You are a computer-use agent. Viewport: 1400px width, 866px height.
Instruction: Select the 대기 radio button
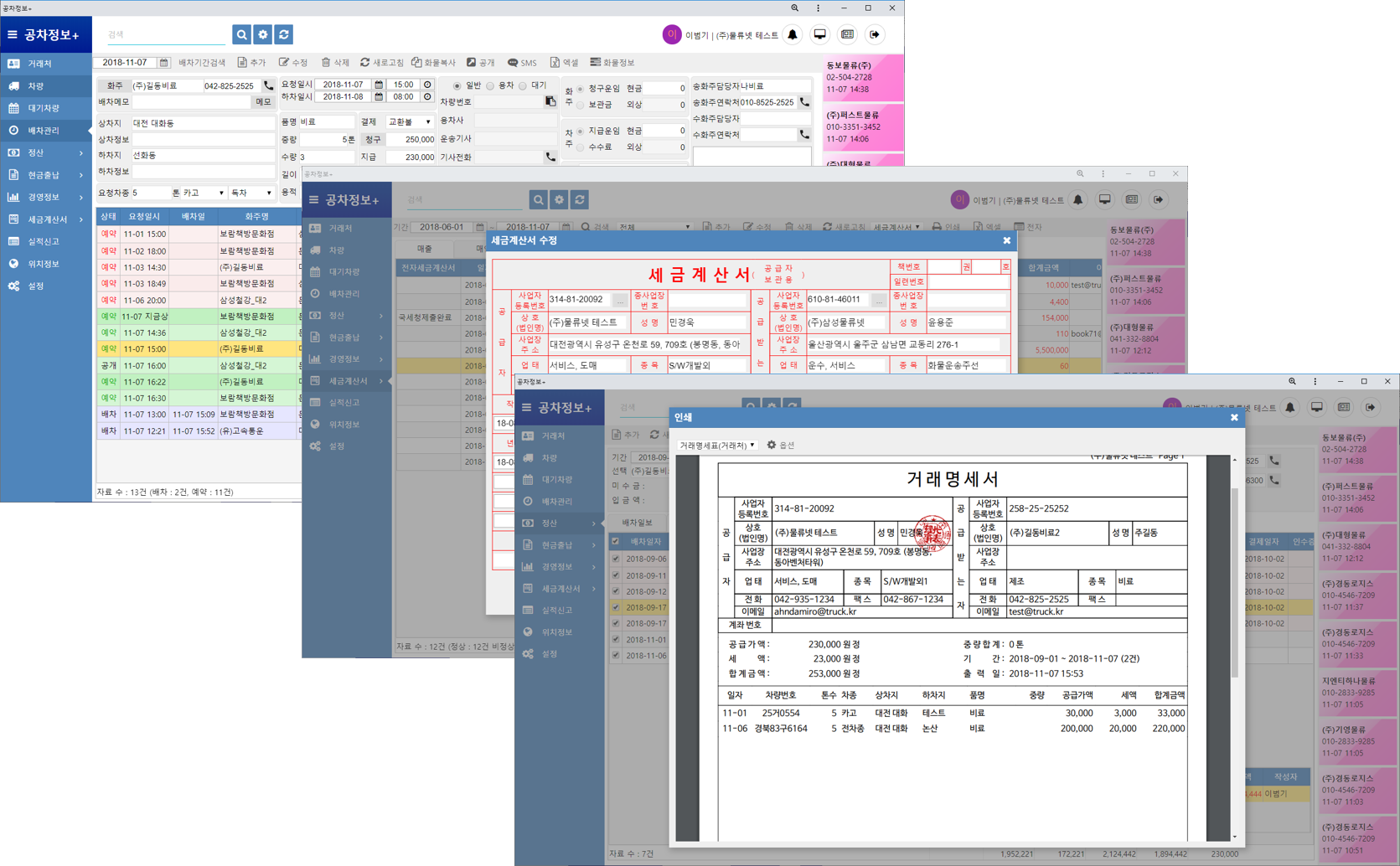pyautogui.click(x=524, y=85)
